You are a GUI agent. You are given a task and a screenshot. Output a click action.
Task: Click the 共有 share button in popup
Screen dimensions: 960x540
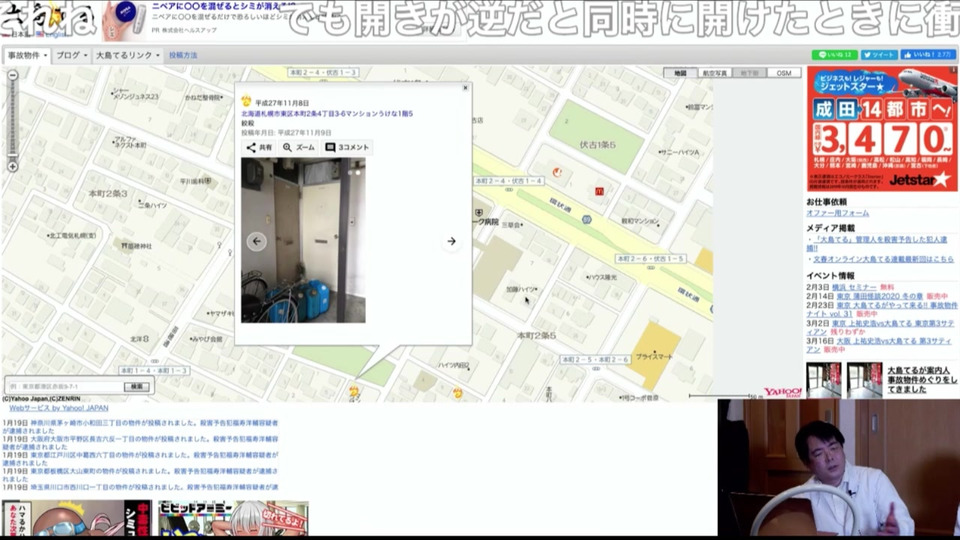click(x=259, y=148)
